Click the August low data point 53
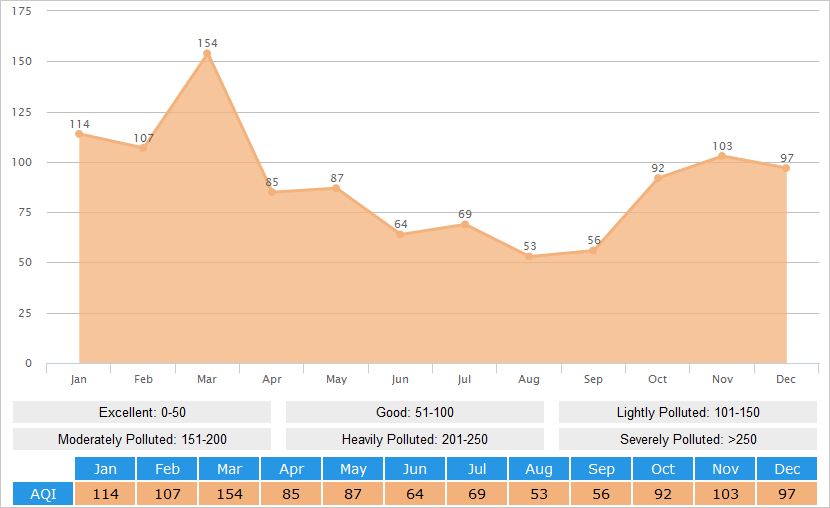This screenshot has height=508, width=830. pos(529,257)
